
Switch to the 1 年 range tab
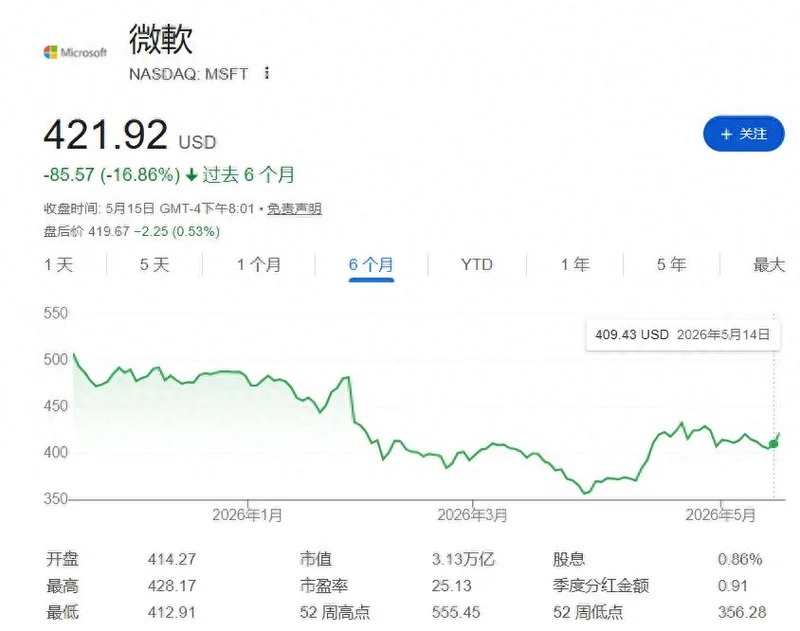tap(575, 265)
